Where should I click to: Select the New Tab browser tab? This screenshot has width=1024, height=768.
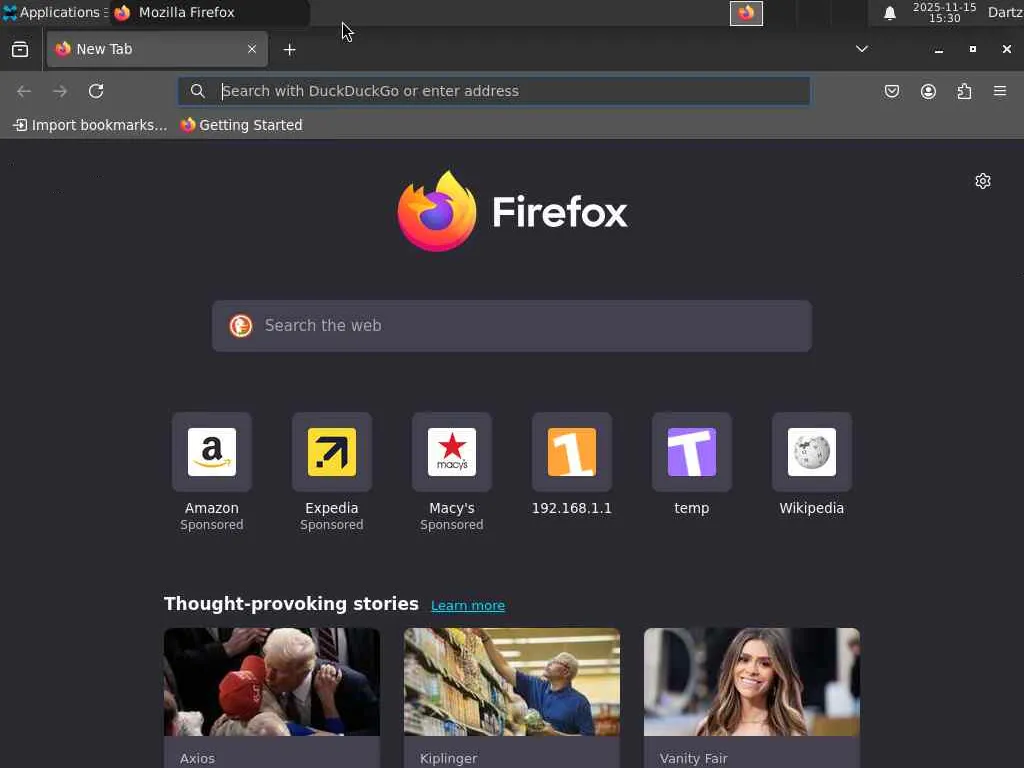[x=157, y=49]
